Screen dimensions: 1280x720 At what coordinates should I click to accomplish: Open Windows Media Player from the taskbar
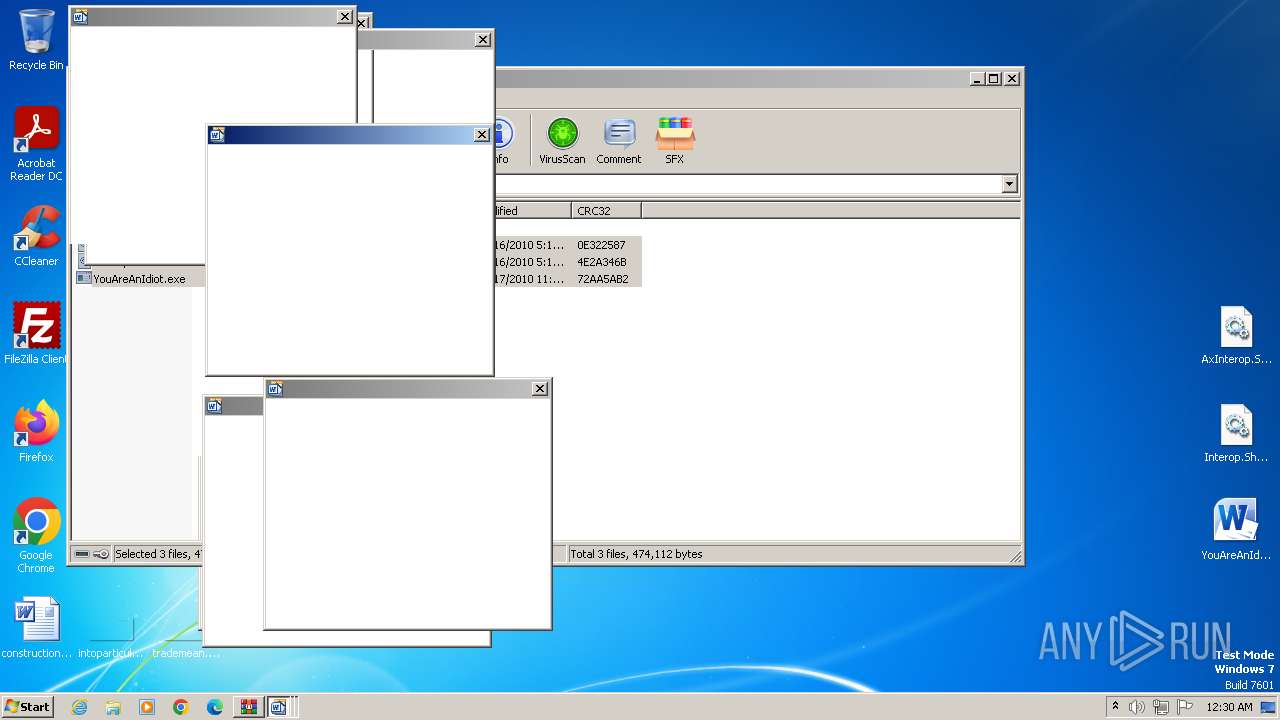(147, 707)
